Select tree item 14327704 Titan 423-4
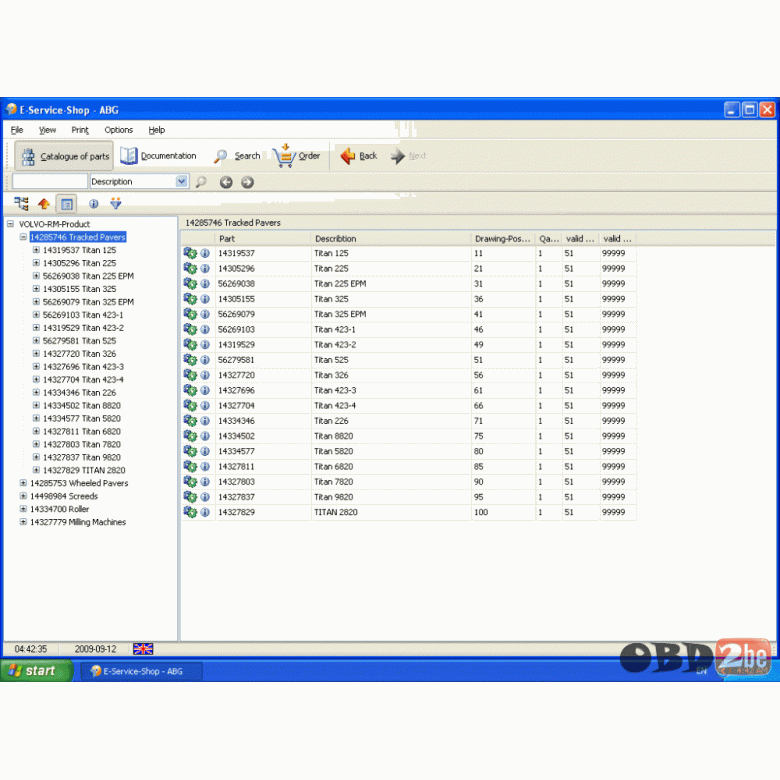This screenshot has width=780, height=780. click(83, 380)
